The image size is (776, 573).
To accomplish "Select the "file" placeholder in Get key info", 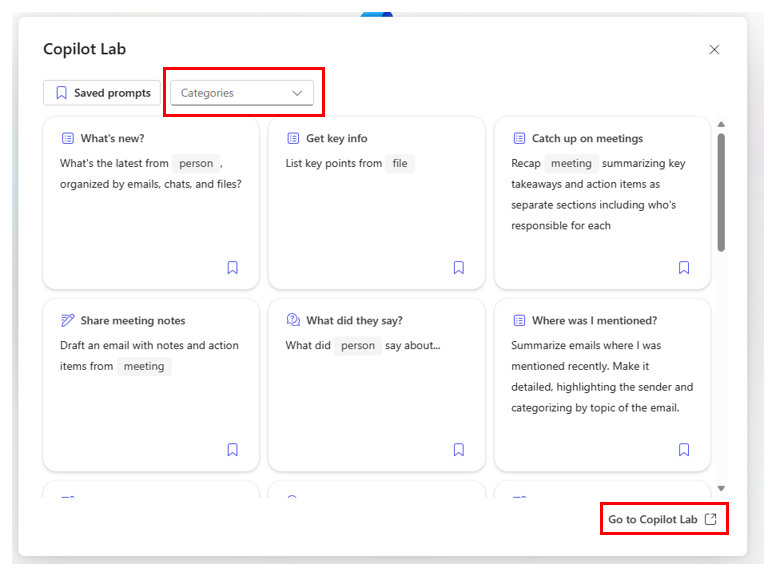I will 400,163.
